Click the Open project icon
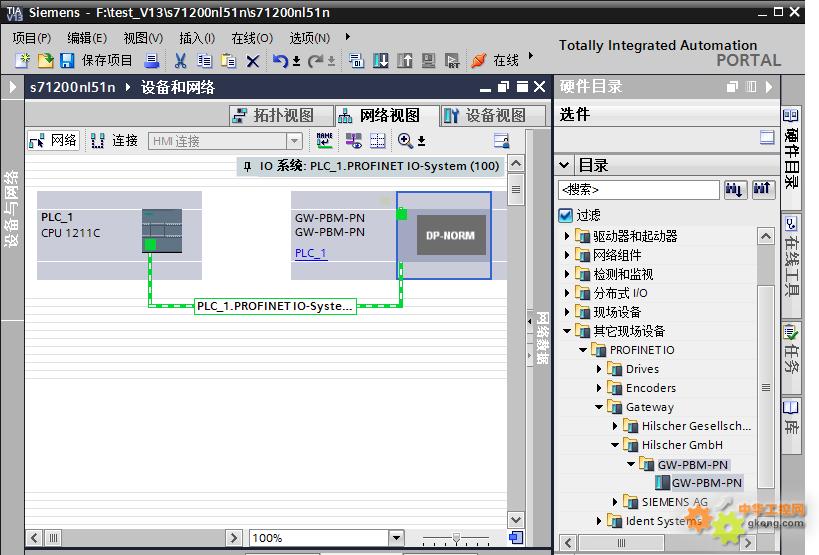 (45, 61)
